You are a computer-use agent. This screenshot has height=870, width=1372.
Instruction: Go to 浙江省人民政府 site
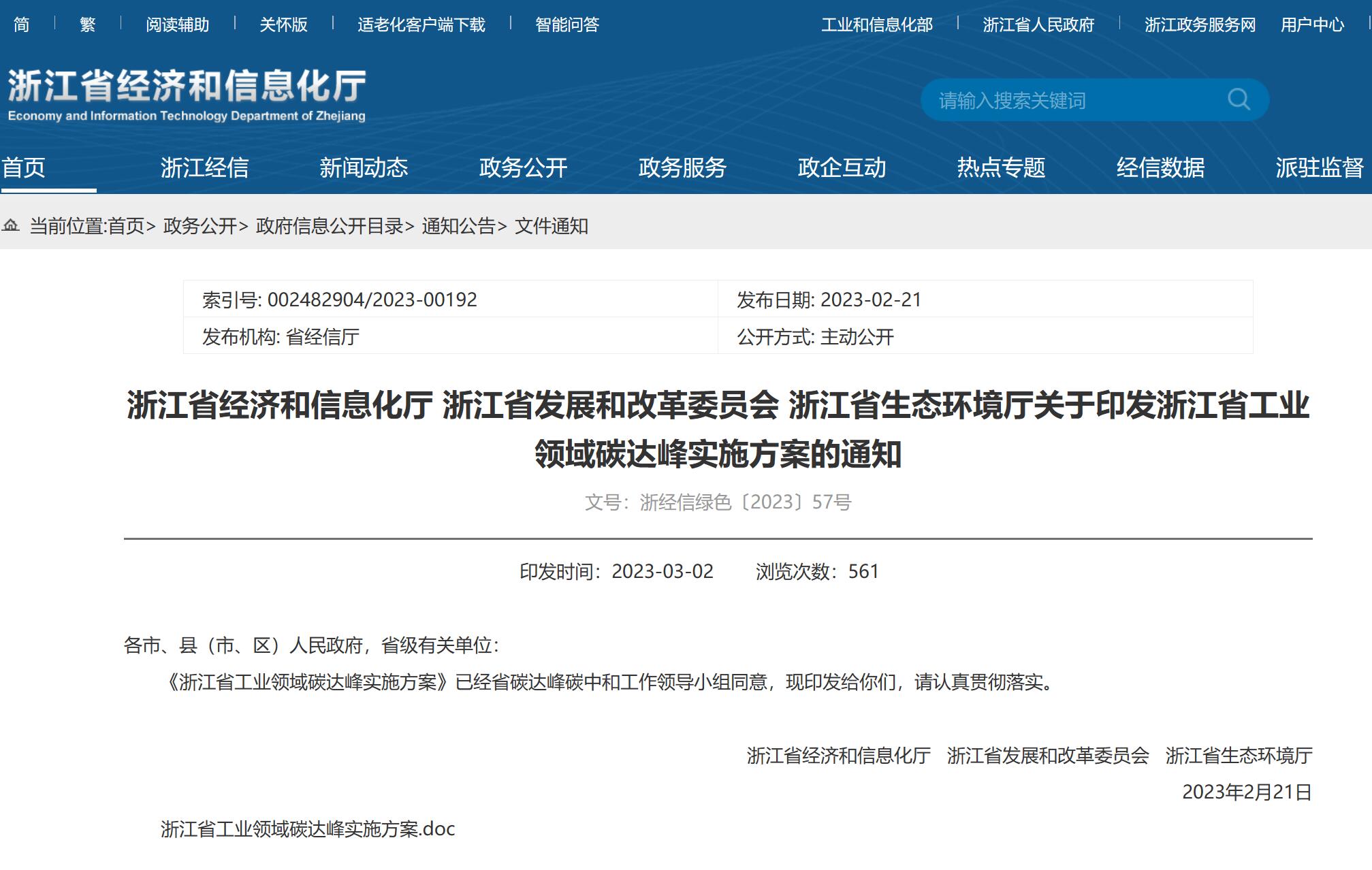click(1038, 25)
